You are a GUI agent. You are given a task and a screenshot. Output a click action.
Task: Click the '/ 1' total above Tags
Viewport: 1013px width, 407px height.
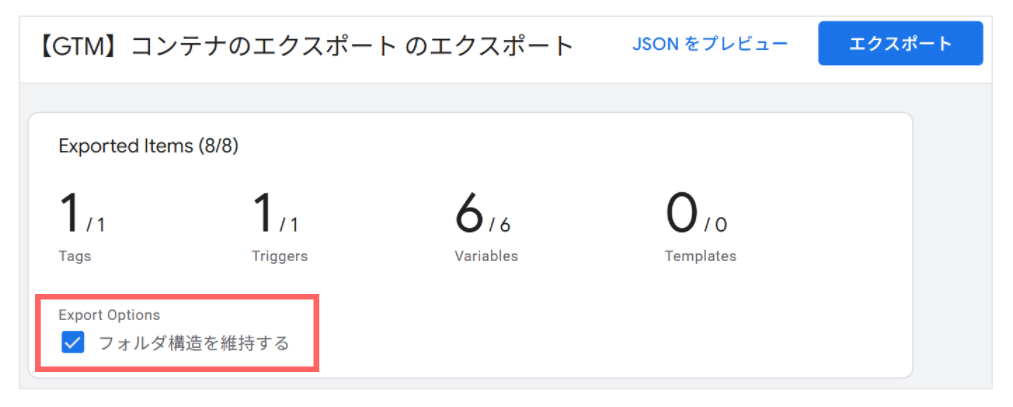pos(95,225)
